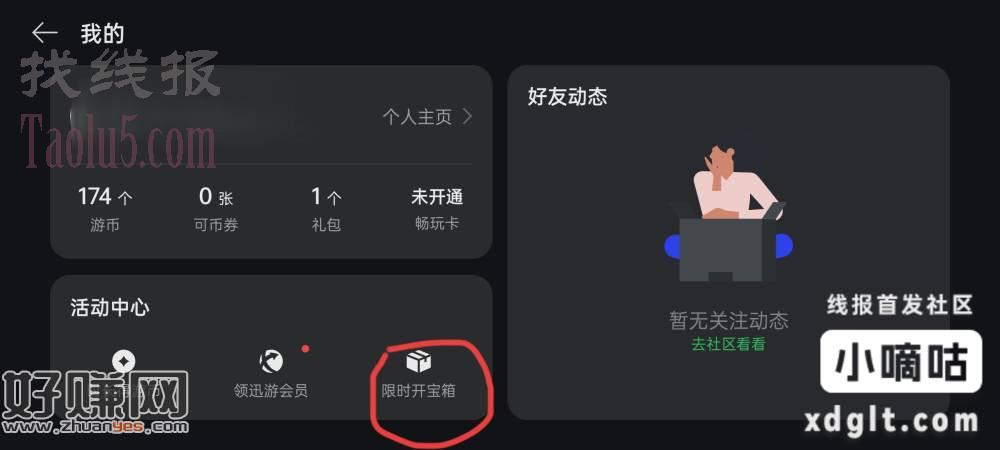1000x450 pixels.
Task: Open the 0 张 可币券 coupons
Action: pos(216,208)
